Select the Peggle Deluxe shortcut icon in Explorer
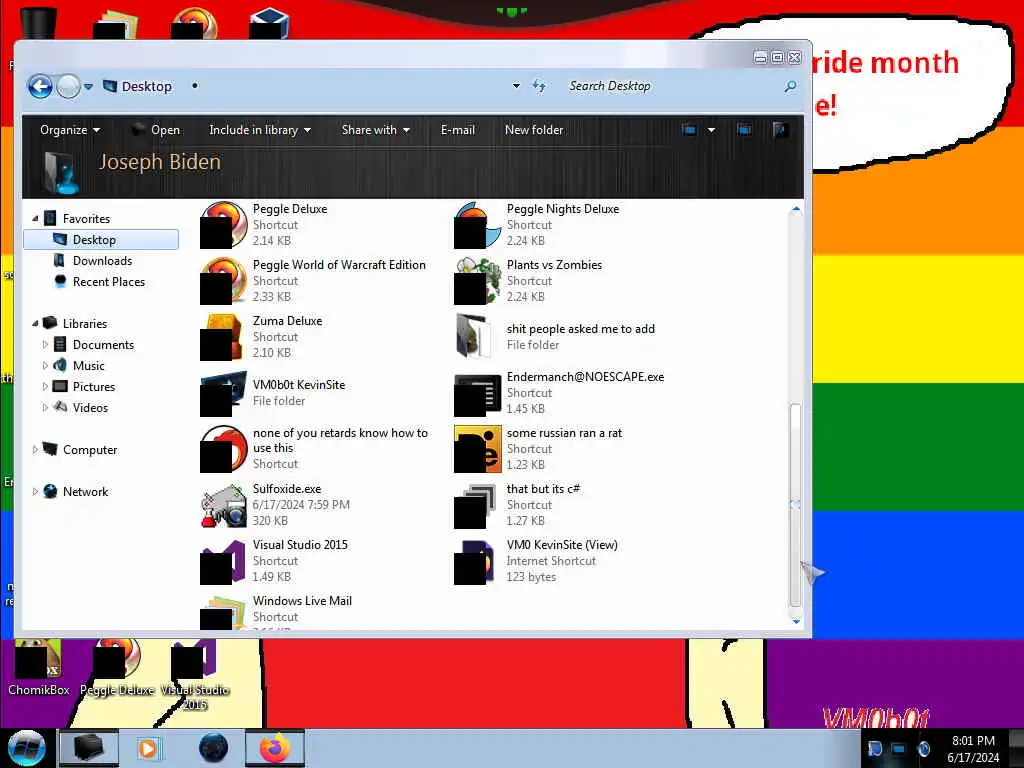The height and width of the screenshot is (768, 1024). 223,225
